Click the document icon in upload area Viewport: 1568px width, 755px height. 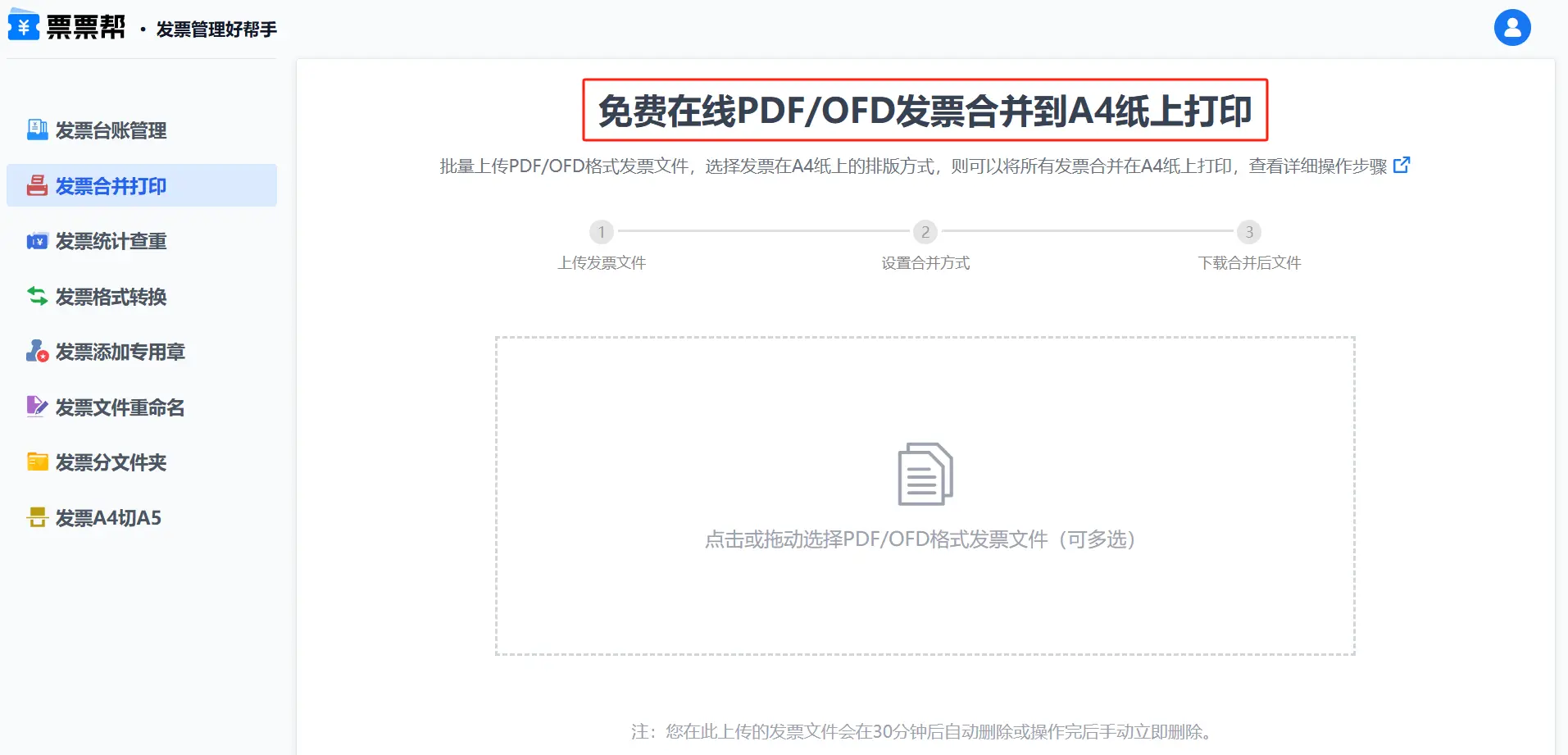tap(925, 474)
